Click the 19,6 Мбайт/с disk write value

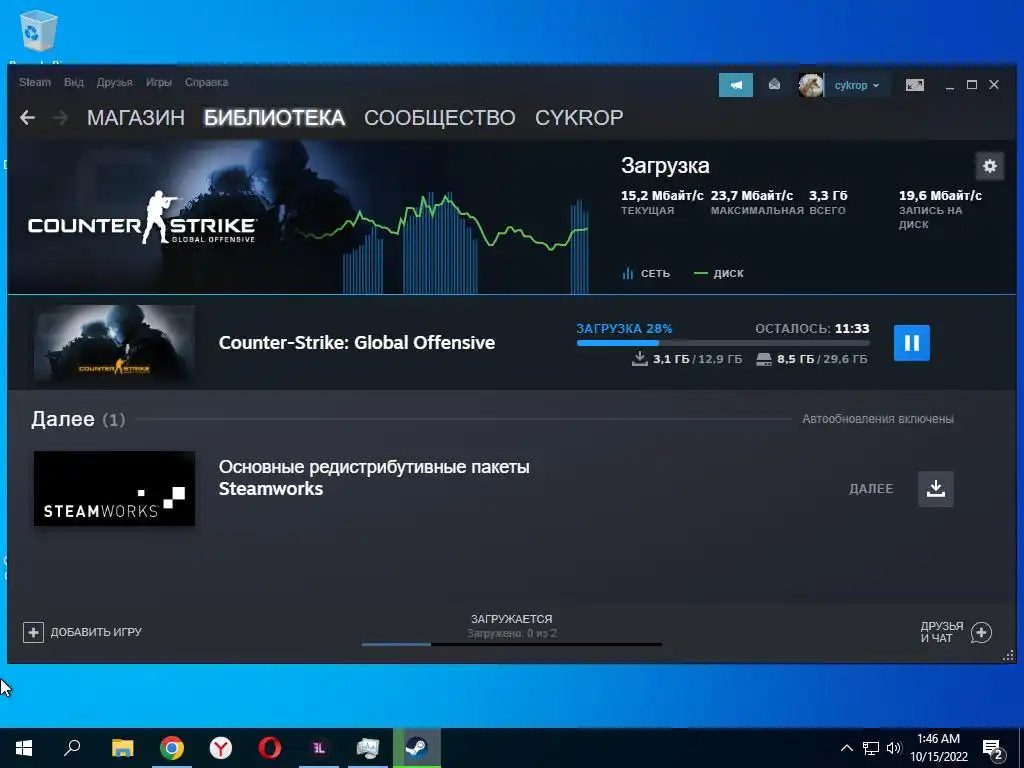(940, 195)
